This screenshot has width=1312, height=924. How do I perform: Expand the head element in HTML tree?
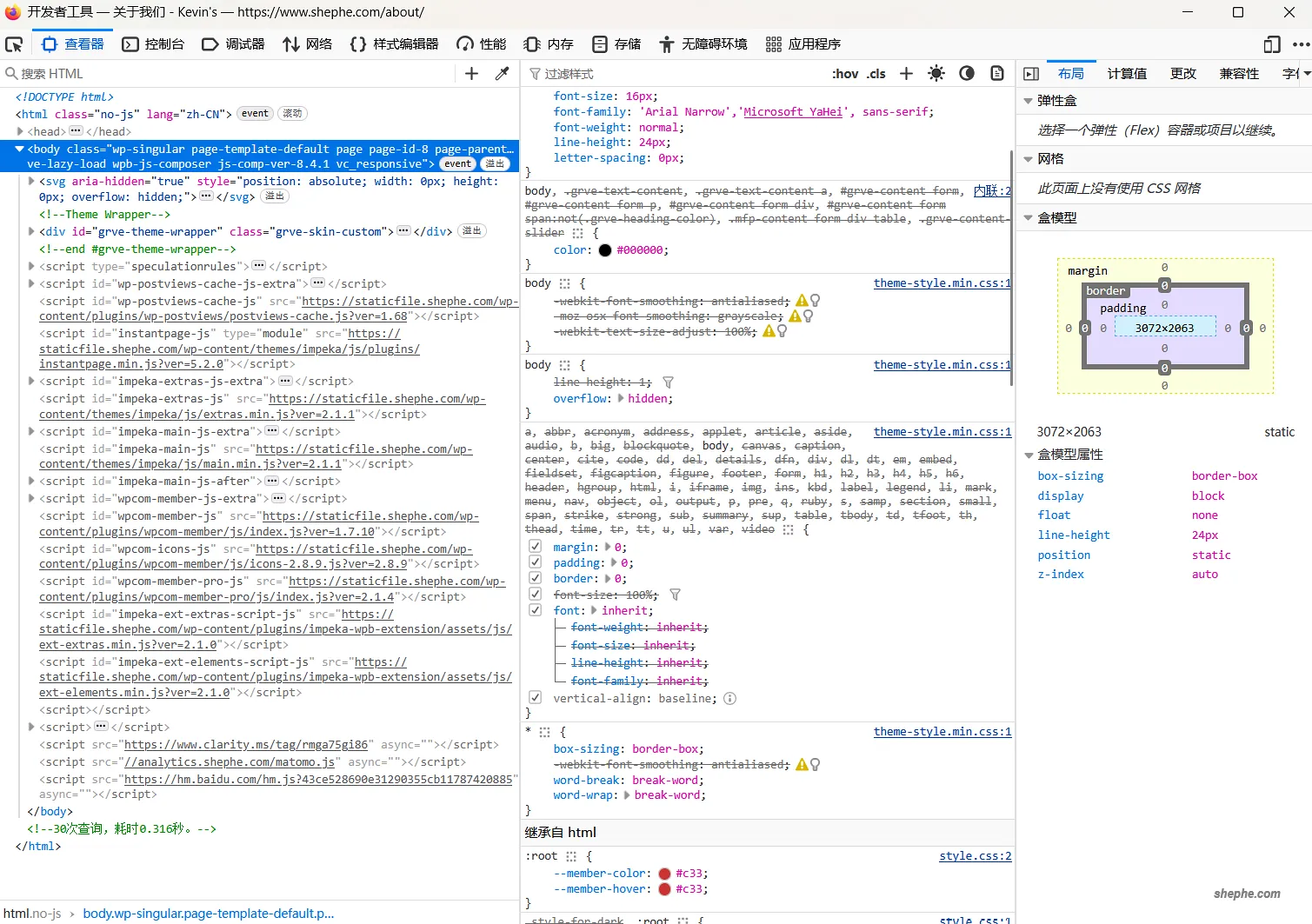coord(21,131)
